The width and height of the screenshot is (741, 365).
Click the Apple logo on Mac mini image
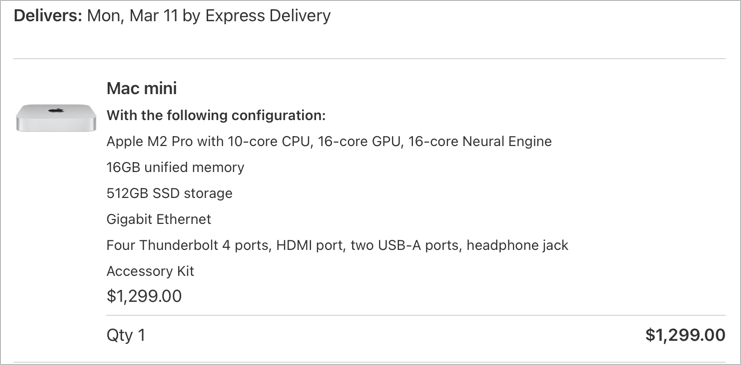(x=56, y=110)
